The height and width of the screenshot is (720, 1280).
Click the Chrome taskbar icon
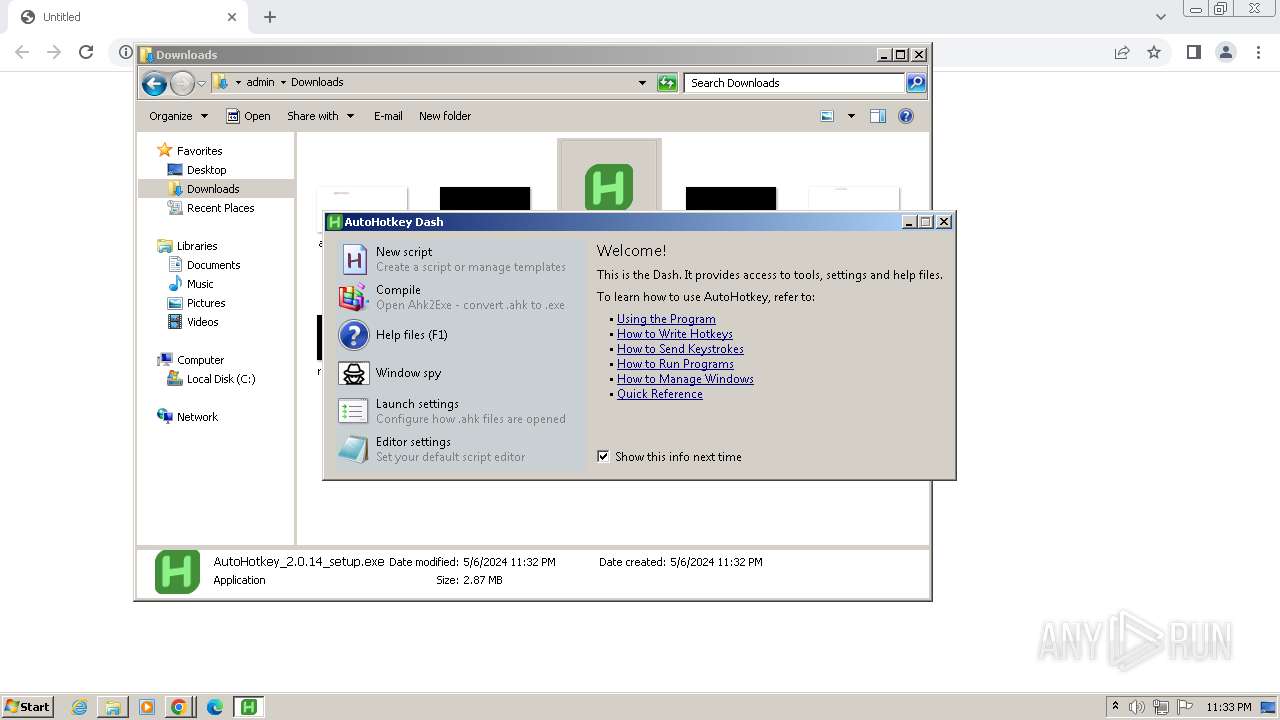pos(179,707)
